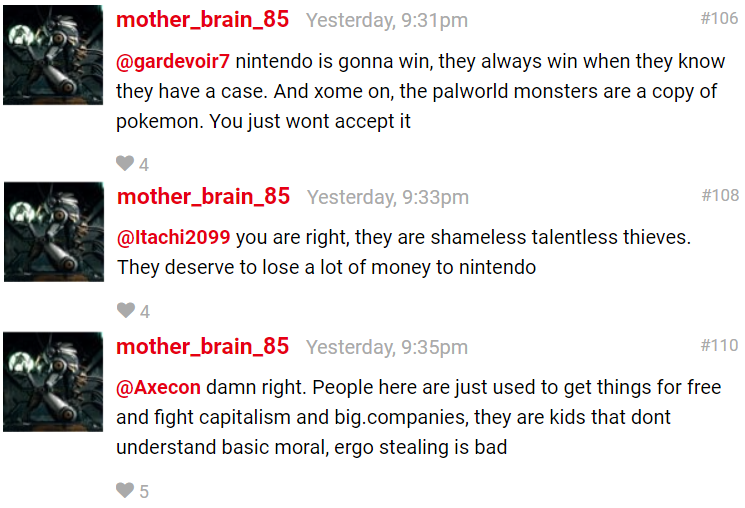The image size is (745, 508).
Task: Open the @gardevoir7 mention link
Action: pos(173,61)
